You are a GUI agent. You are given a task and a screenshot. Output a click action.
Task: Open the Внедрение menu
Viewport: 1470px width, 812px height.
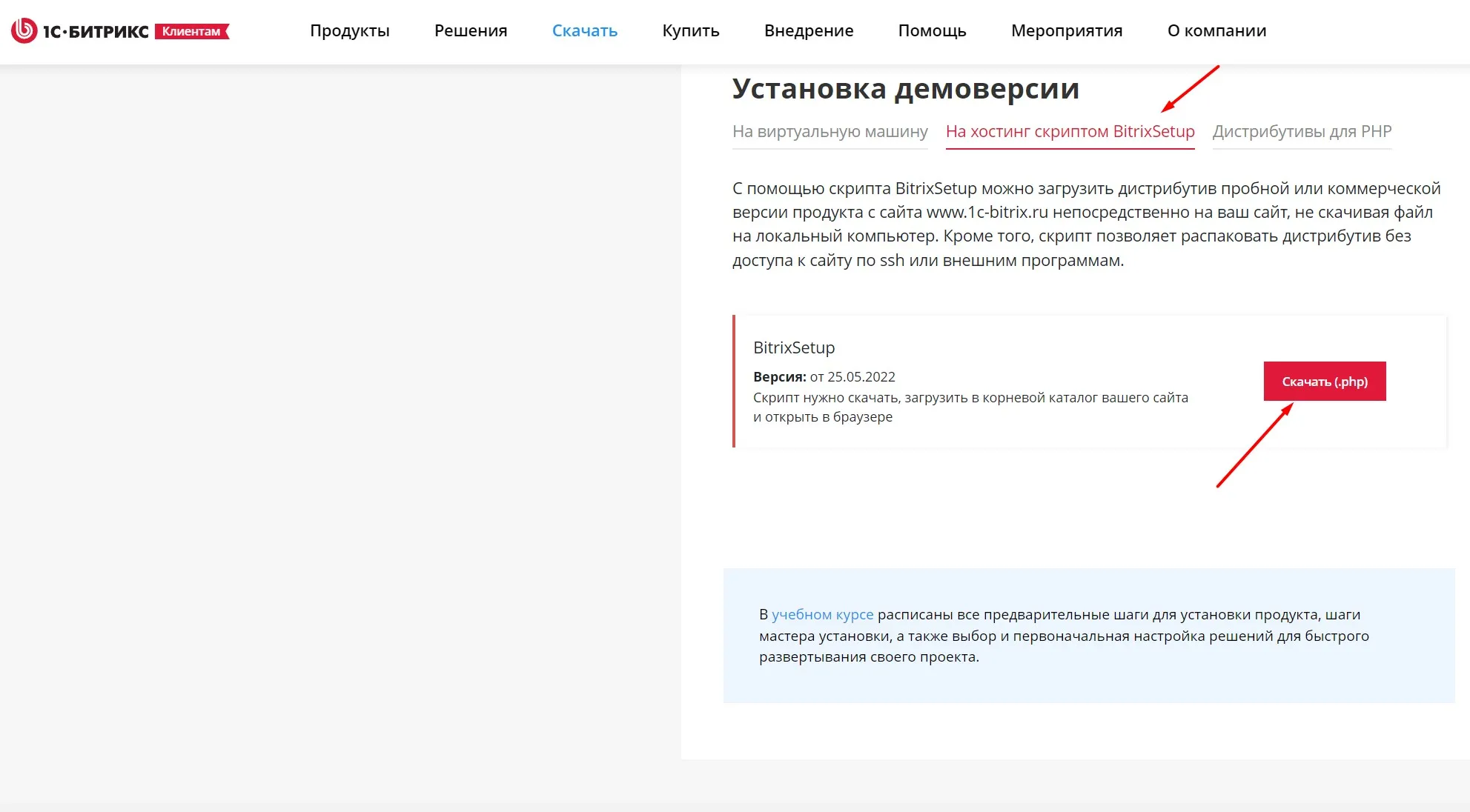point(809,30)
